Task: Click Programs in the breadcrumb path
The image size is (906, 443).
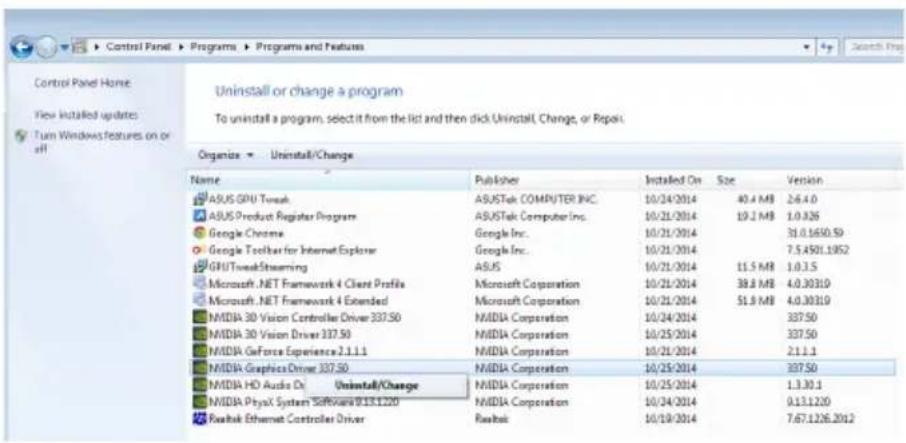Action: pyautogui.click(x=213, y=47)
